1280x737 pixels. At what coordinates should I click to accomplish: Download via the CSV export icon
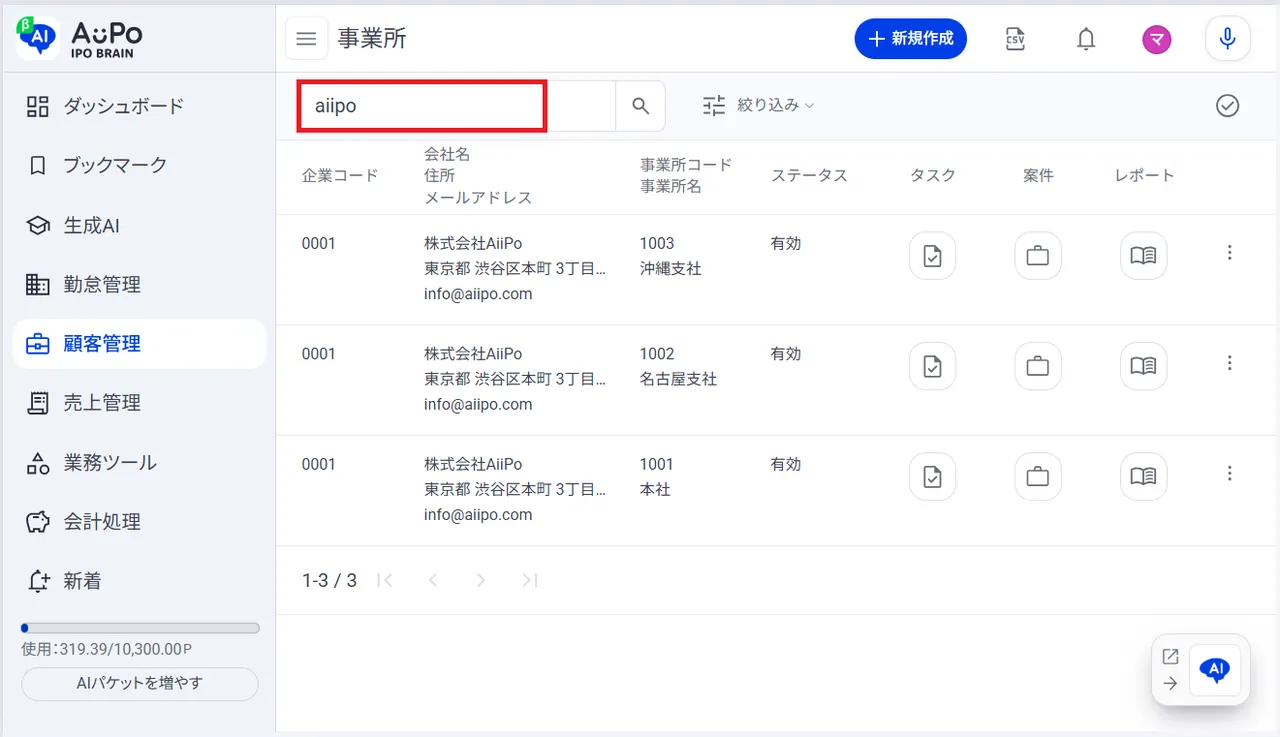click(1015, 39)
